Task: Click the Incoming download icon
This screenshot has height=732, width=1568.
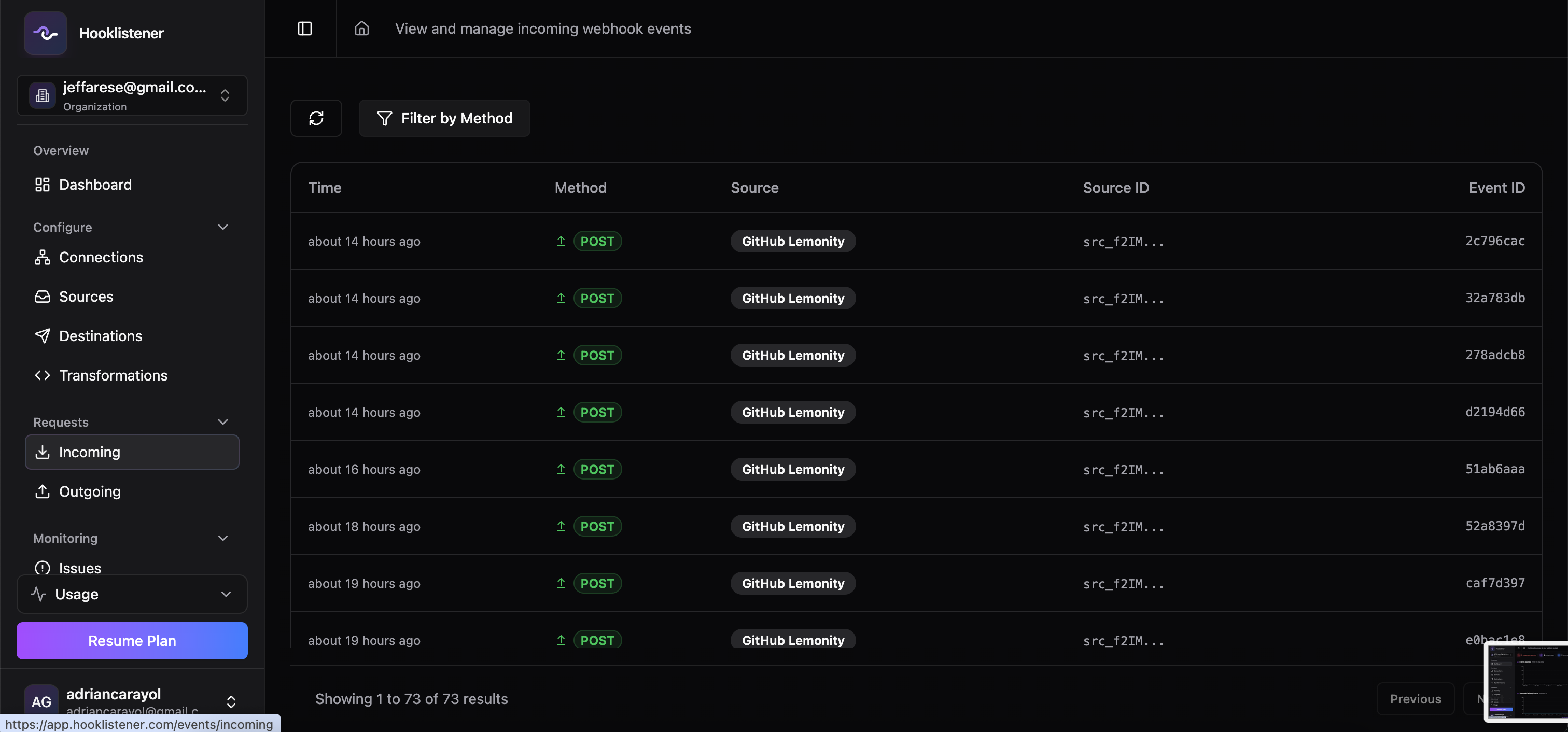Action: coord(42,452)
